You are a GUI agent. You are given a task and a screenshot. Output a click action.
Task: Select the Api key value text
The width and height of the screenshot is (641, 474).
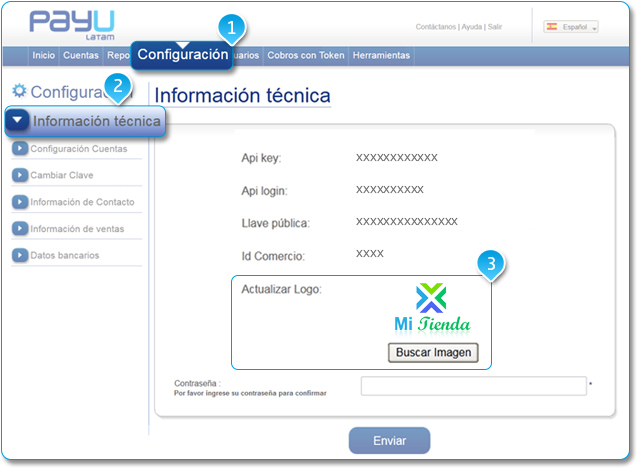tap(397, 157)
